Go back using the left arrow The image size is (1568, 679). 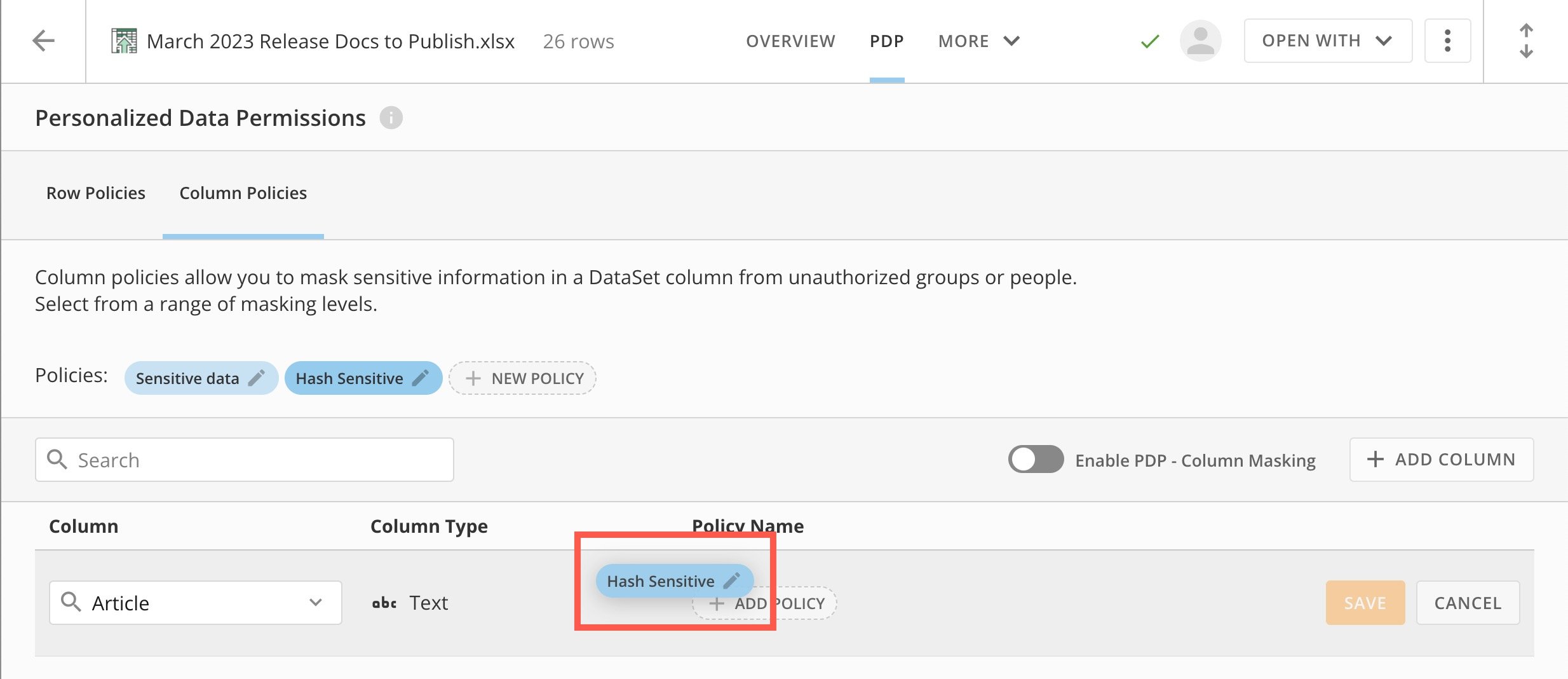coord(43,41)
